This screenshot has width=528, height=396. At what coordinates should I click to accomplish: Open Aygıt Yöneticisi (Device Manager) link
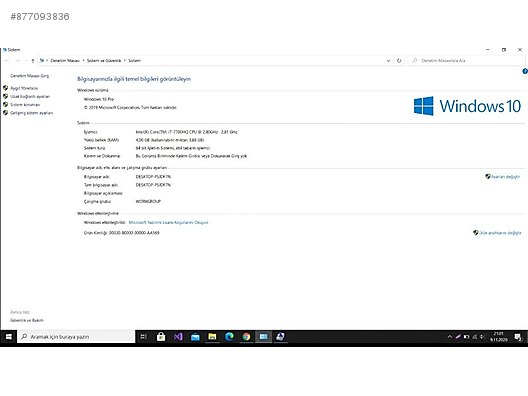[x=24, y=88]
